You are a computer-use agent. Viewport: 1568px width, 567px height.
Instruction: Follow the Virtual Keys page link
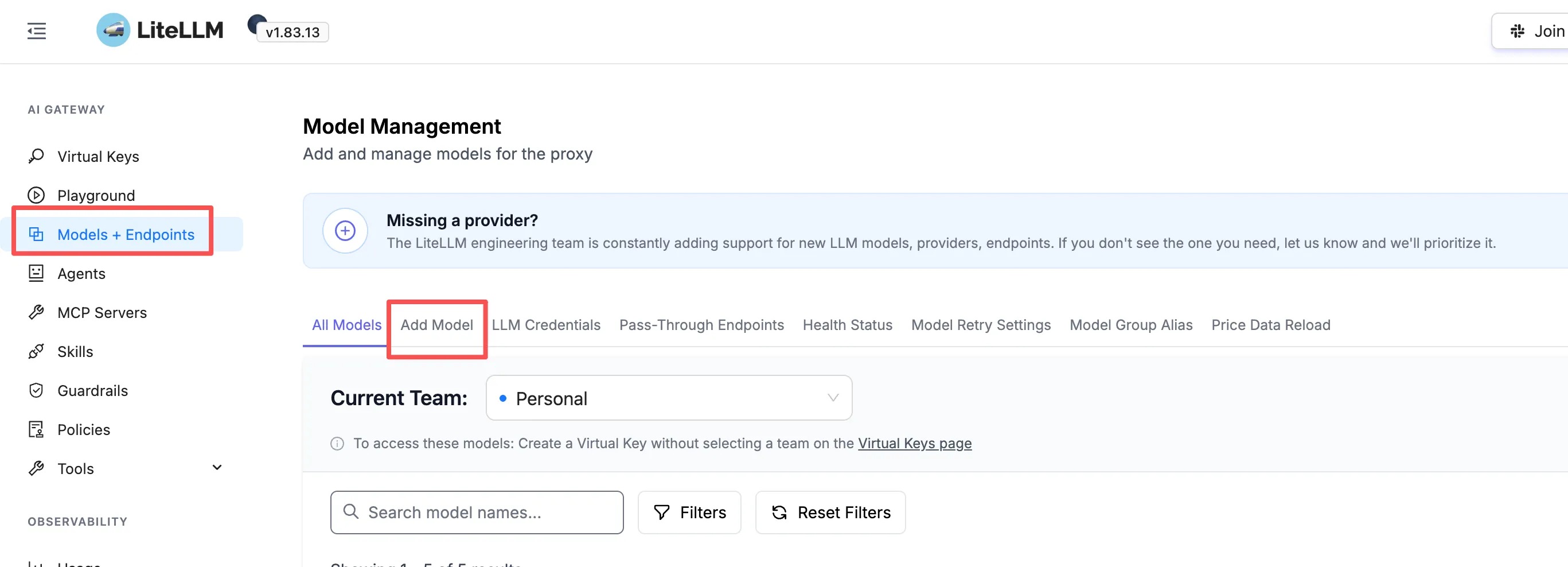[914, 444]
